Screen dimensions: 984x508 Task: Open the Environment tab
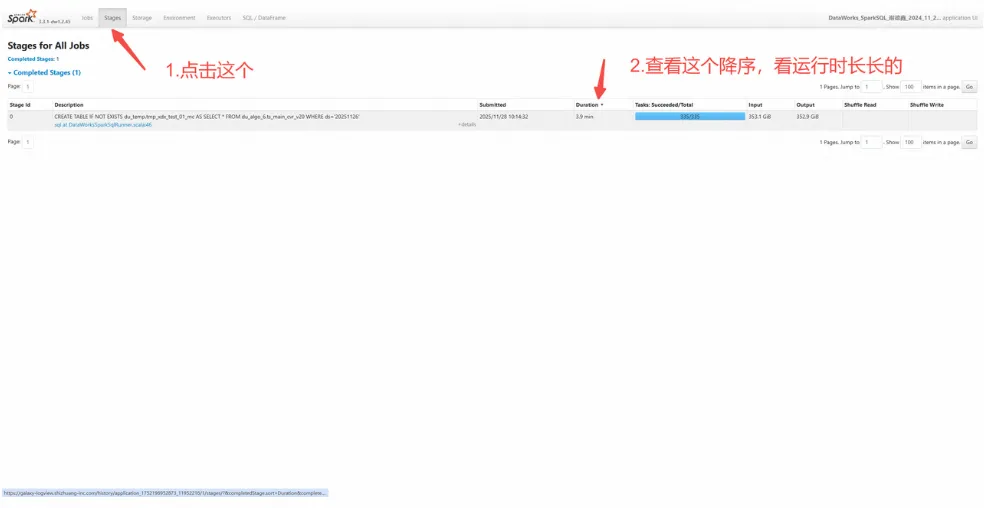(179, 18)
